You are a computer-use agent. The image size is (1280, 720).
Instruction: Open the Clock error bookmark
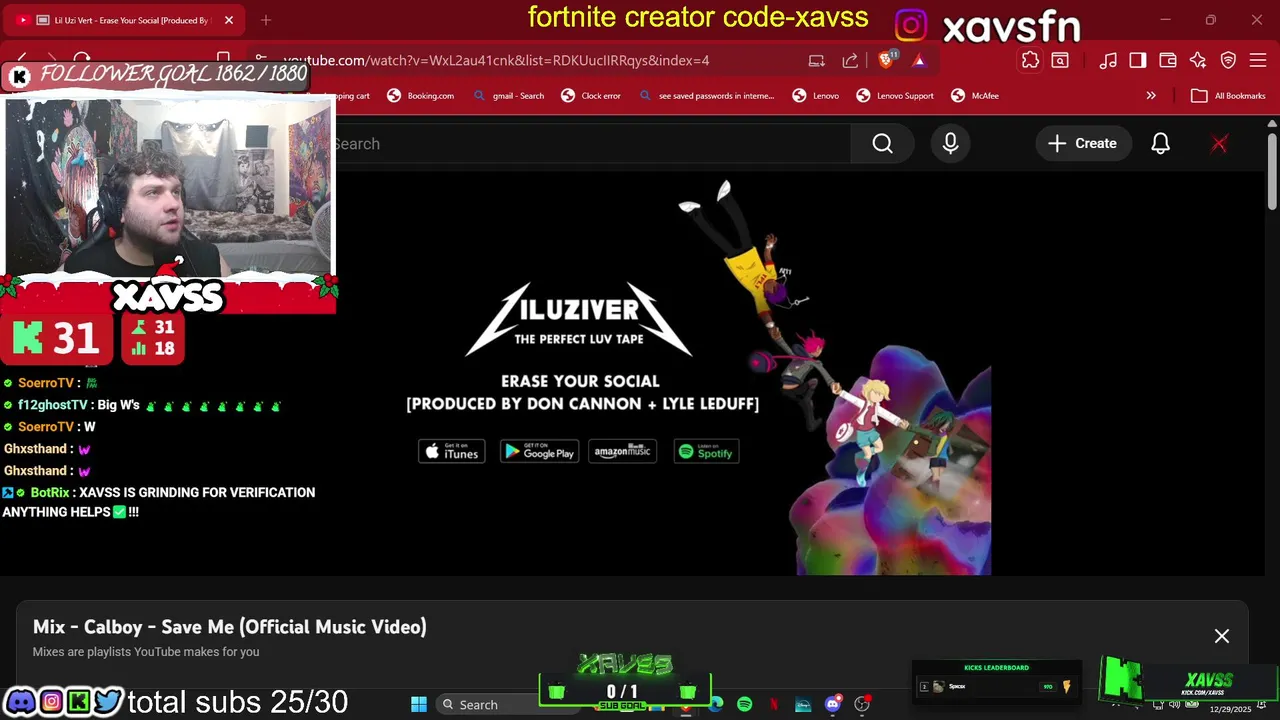(590, 96)
